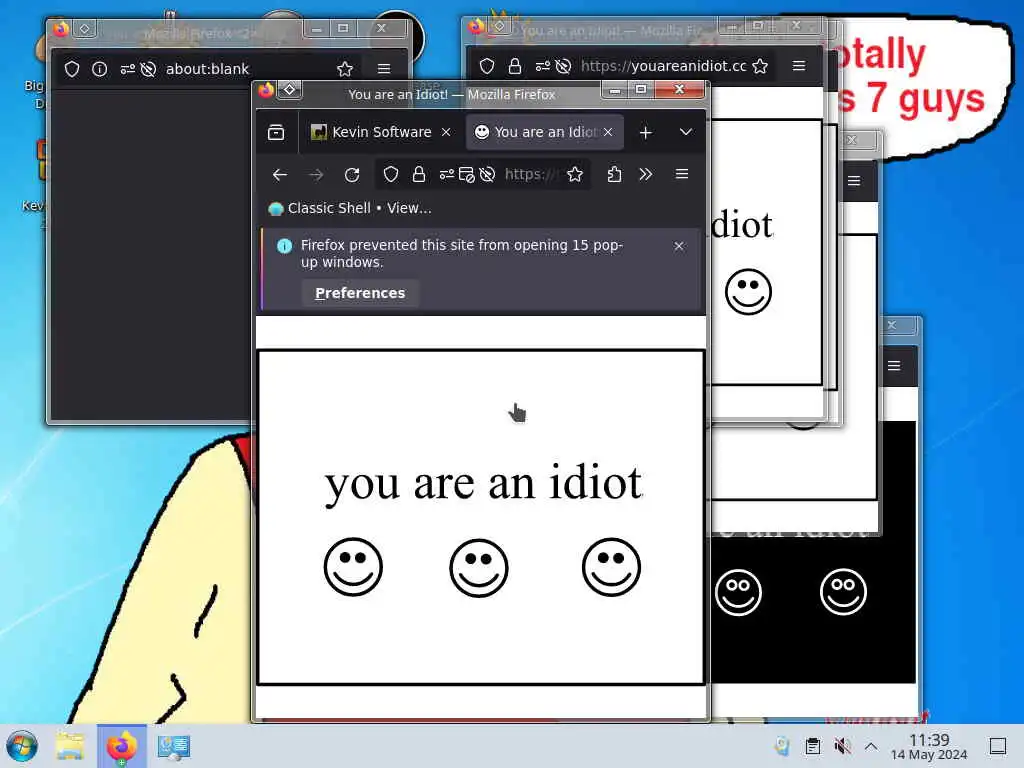
Task: Bookmark the about:blank page with the star
Action: (345, 69)
